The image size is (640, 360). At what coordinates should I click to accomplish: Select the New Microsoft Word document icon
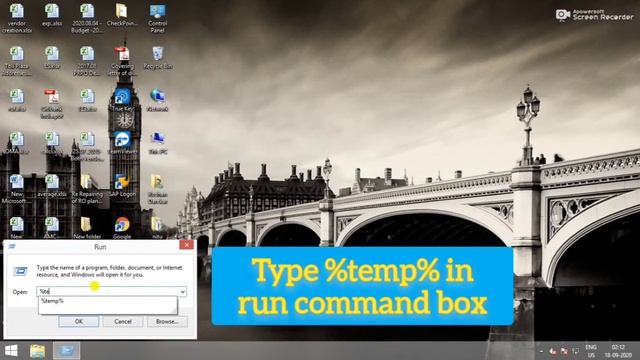16,189
